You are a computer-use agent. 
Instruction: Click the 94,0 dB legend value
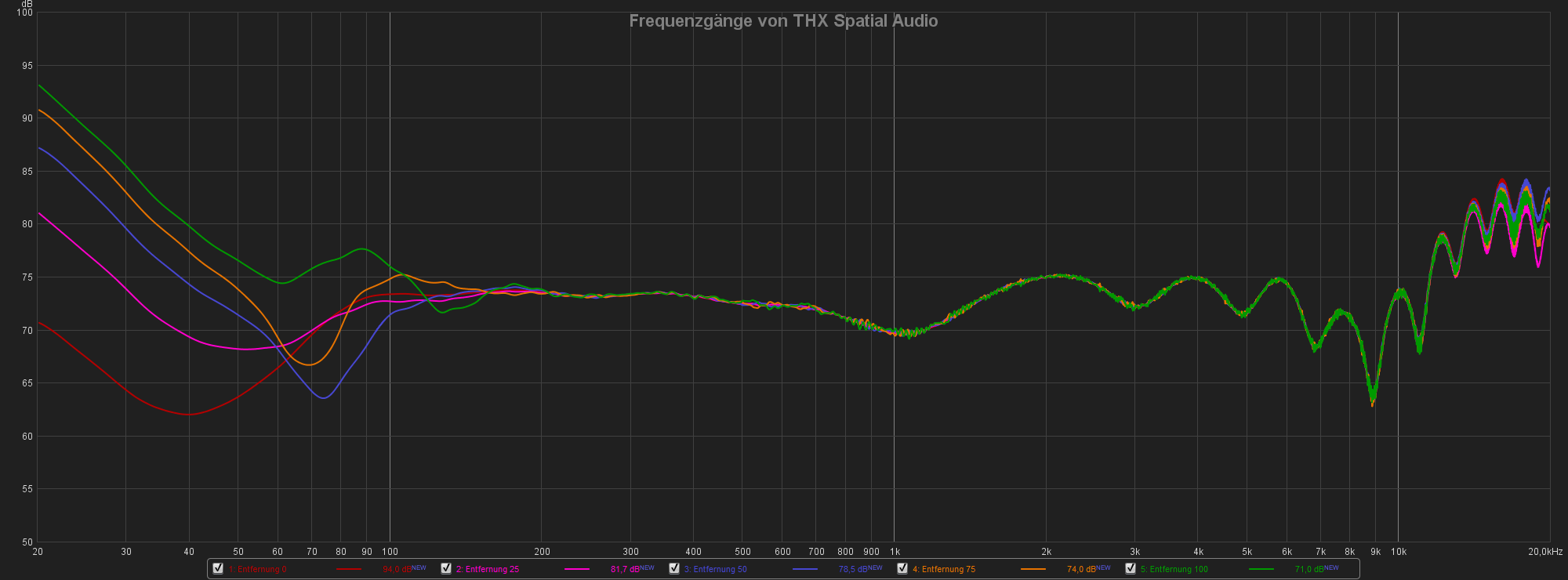coord(397,569)
